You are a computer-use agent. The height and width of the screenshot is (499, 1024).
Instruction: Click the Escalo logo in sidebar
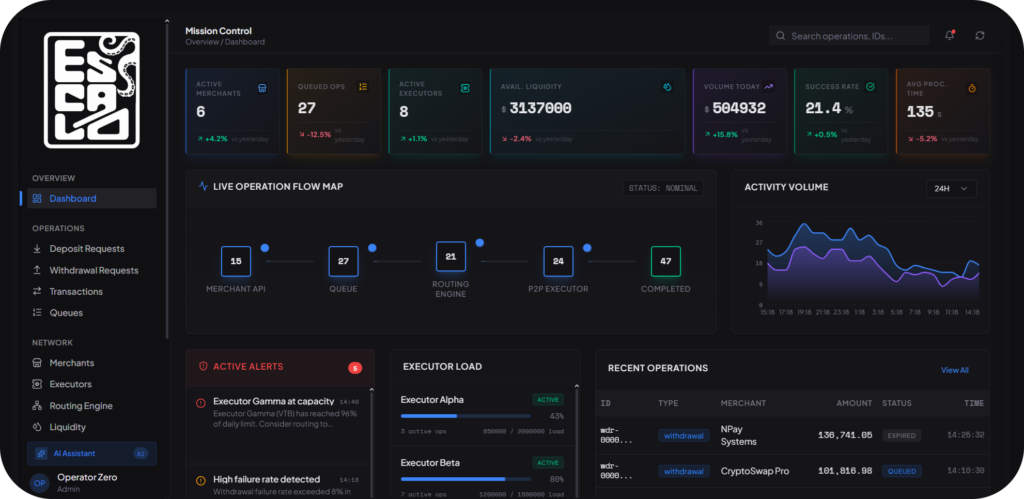pyautogui.click(x=91, y=90)
